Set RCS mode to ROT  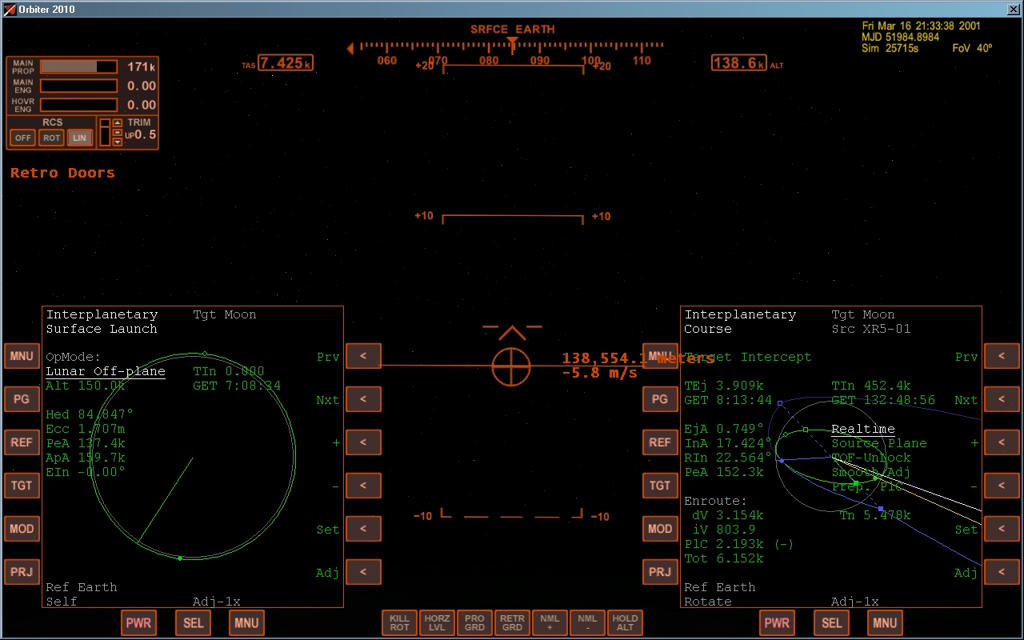tap(52, 138)
